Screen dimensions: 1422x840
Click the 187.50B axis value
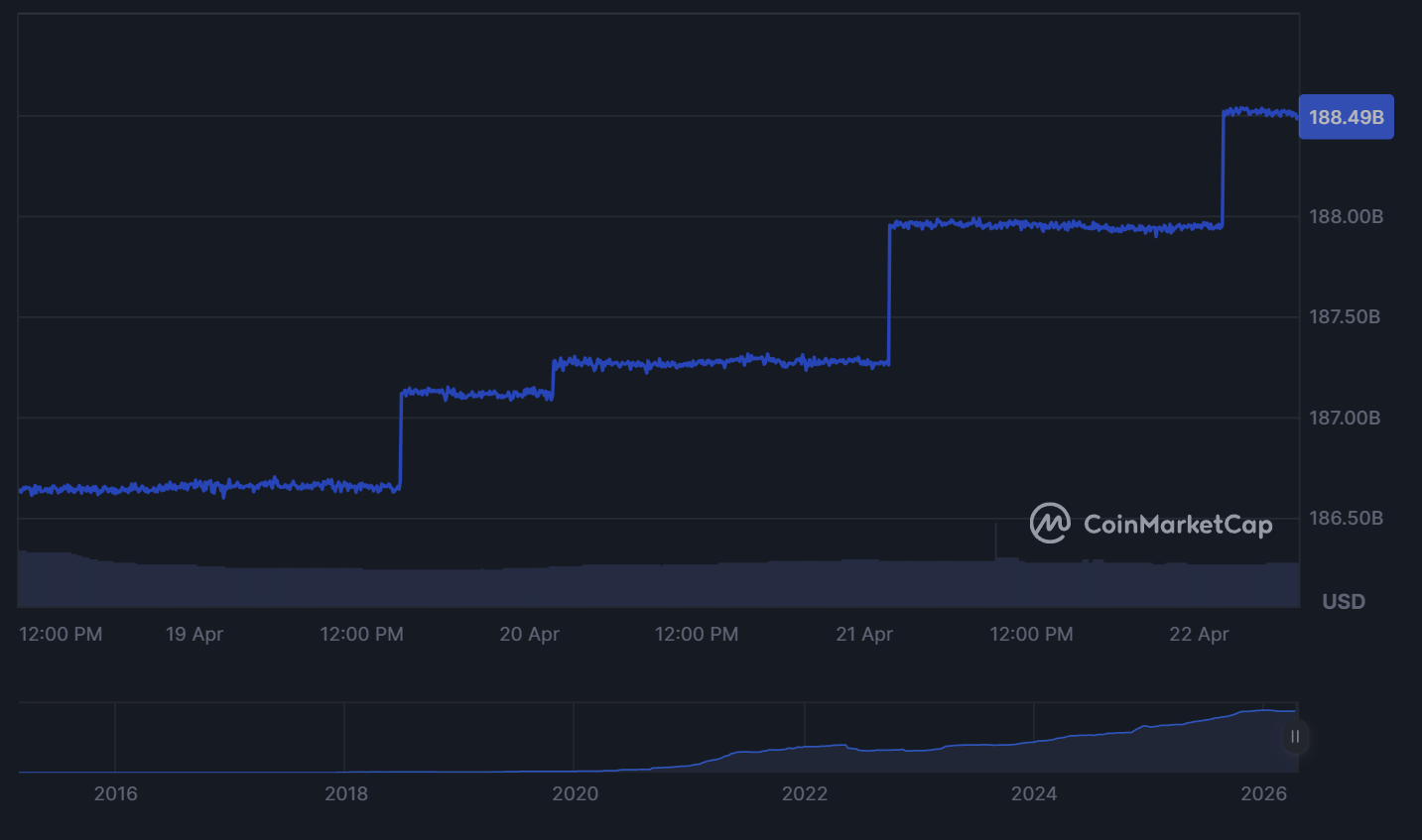(1344, 316)
